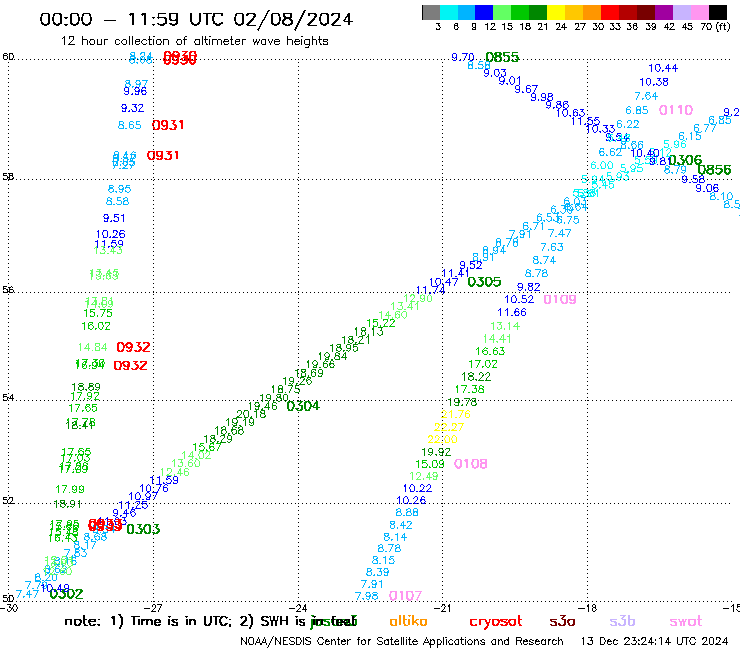Viewport: 740px width, 650px height.
Task: Click the longitude axis label -24
Action: pyautogui.click(x=298, y=608)
